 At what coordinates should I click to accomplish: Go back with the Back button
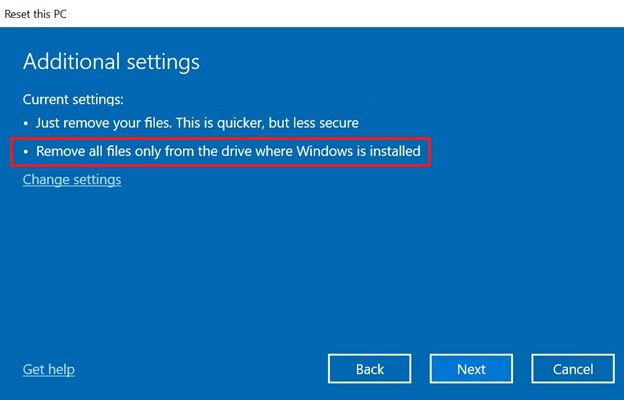coord(369,369)
